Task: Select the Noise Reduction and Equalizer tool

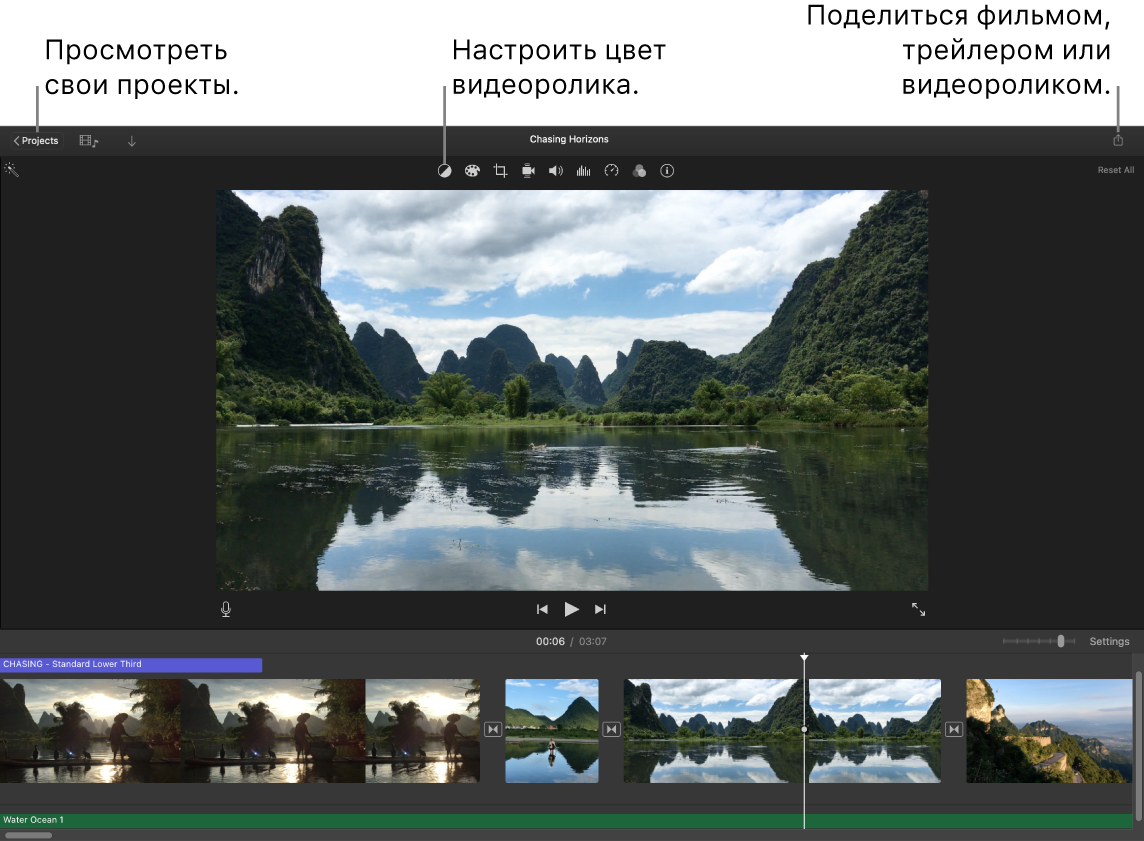Action: (584, 170)
